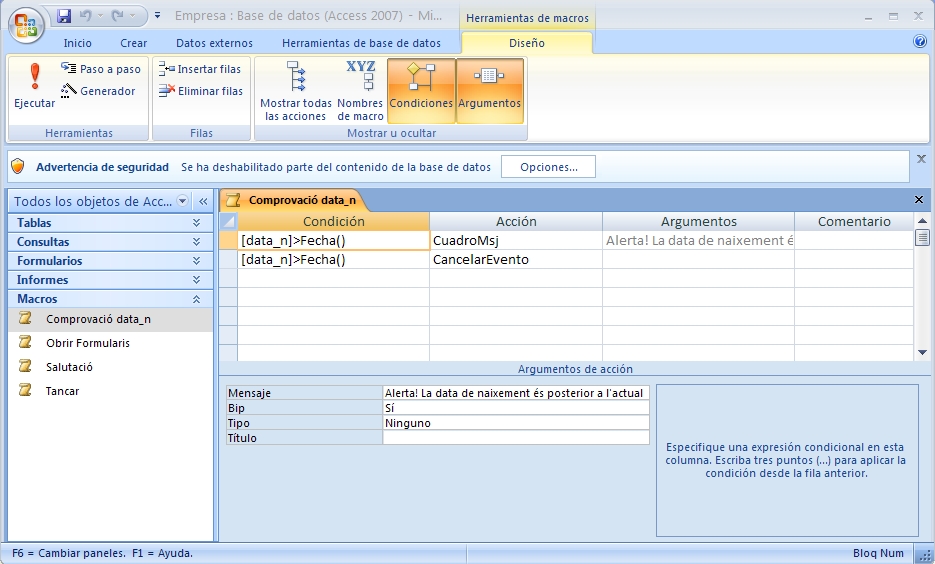Toggle the Condiciones column button
935x564 pixels.
421,88
